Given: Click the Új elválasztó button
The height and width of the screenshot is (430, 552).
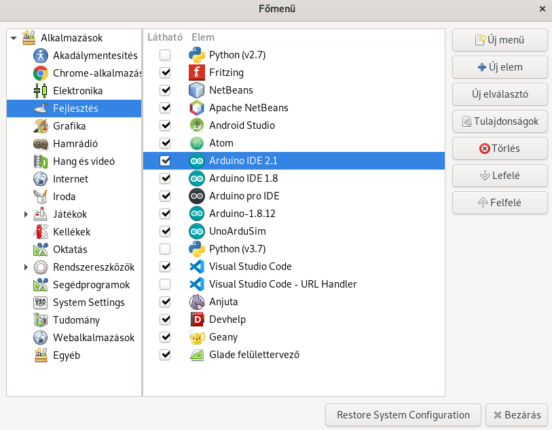Looking at the screenshot, I should [x=500, y=94].
